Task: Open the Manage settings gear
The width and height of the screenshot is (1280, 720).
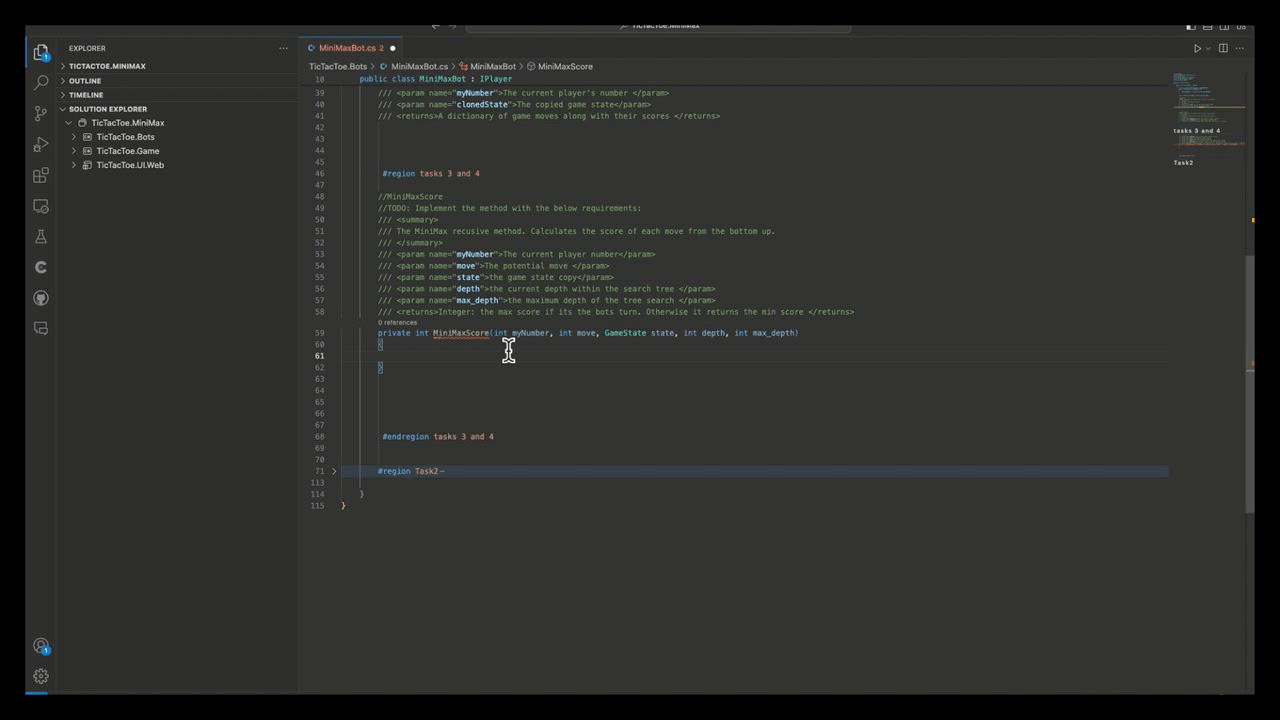Action: (40, 676)
